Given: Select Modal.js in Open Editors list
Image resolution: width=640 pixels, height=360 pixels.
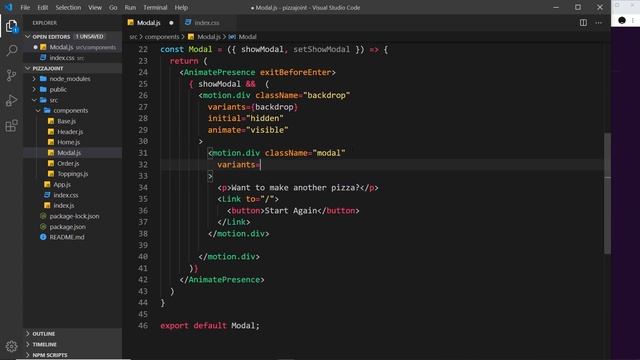Looking at the screenshot, I should (x=73, y=47).
